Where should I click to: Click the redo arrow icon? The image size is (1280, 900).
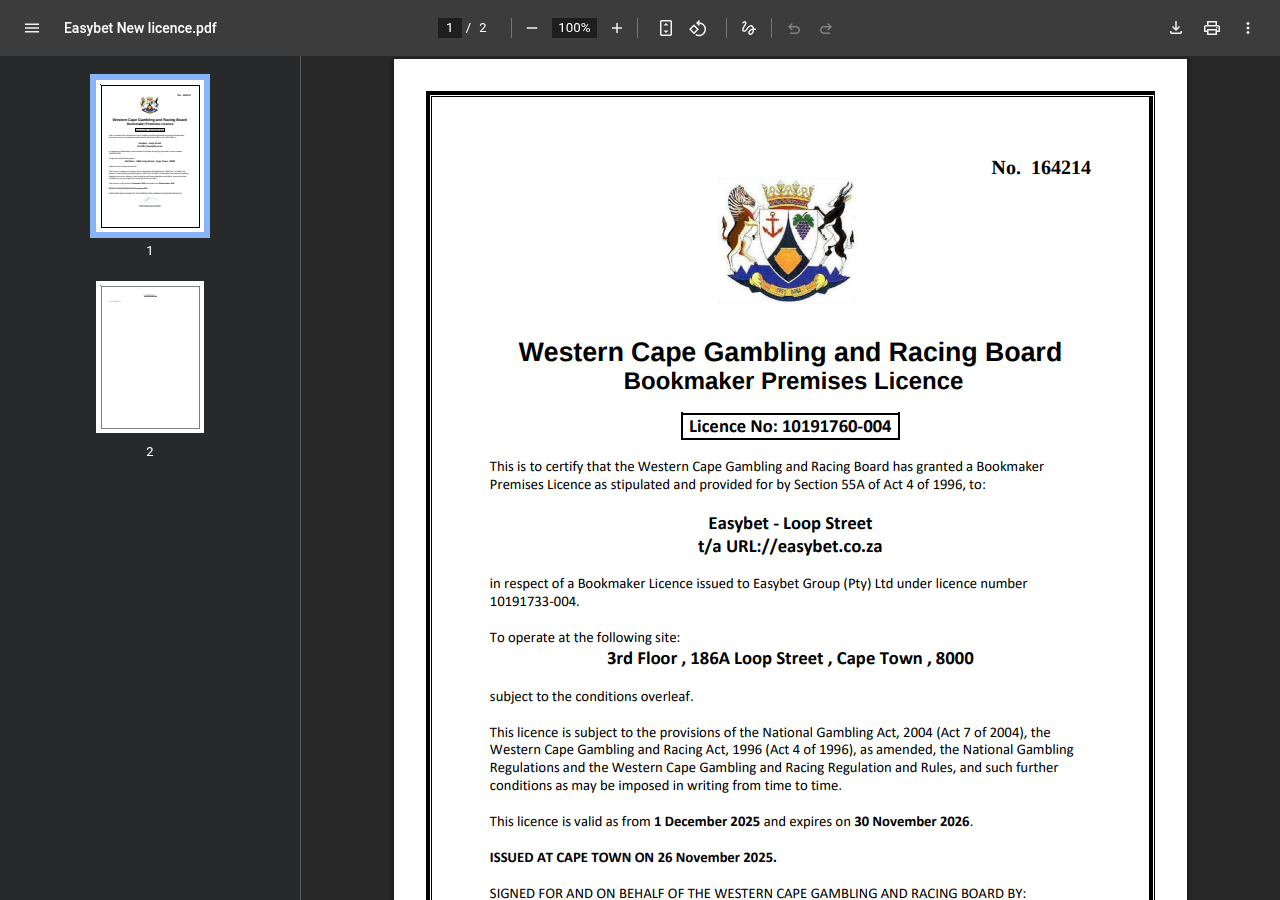click(x=826, y=28)
